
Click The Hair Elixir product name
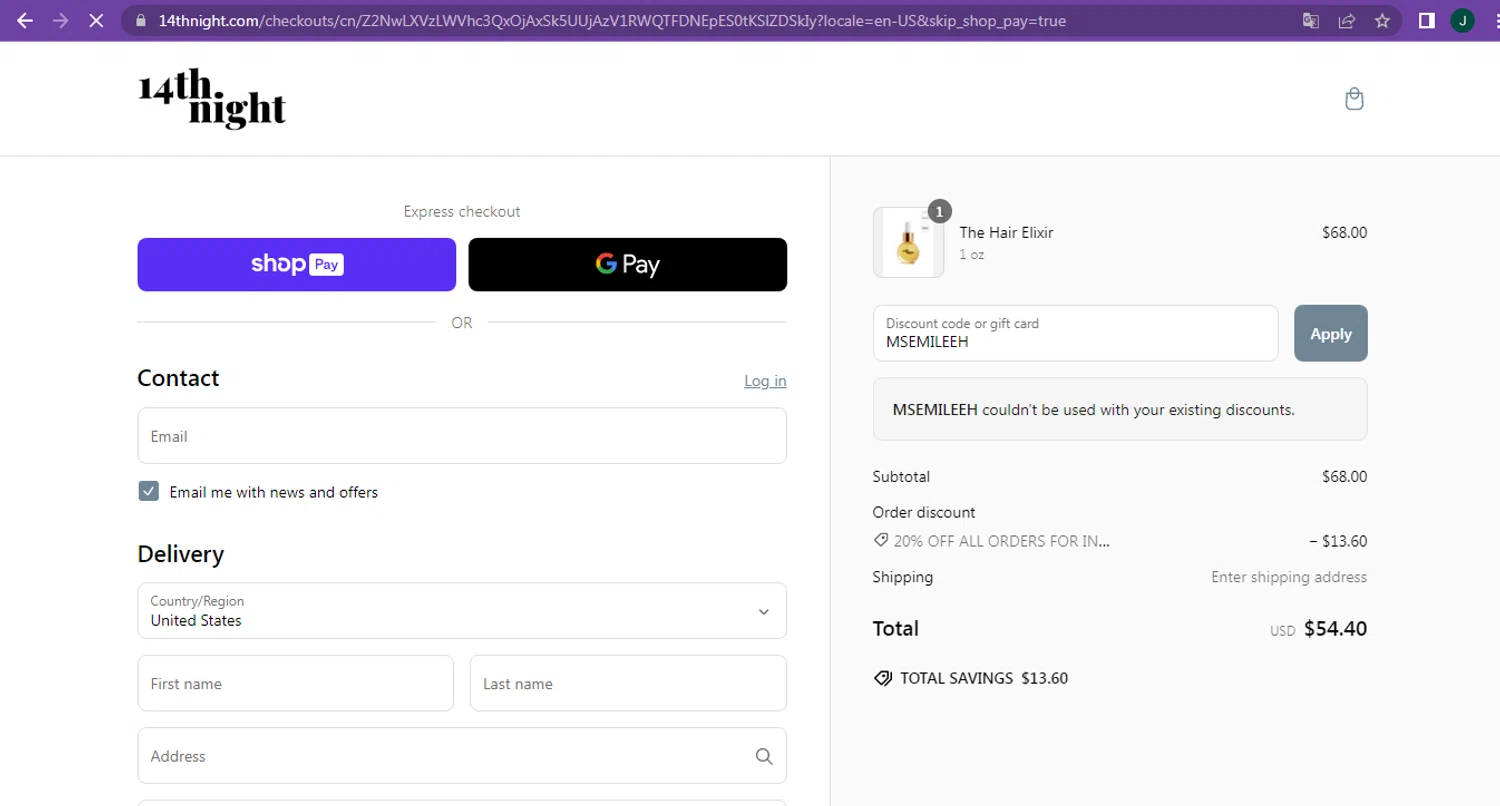click(1006, 232)
